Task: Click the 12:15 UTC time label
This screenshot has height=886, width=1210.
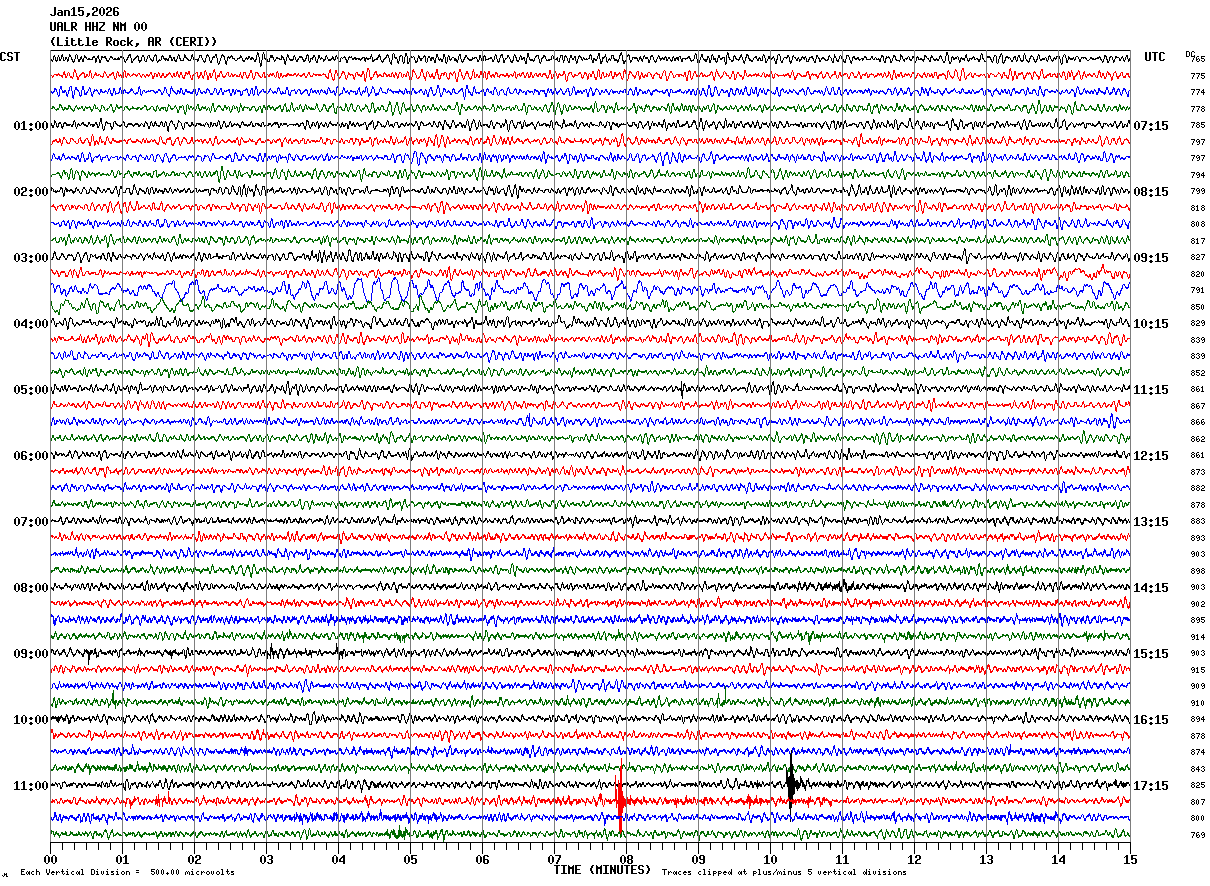Action: [x=1151, y=456]
